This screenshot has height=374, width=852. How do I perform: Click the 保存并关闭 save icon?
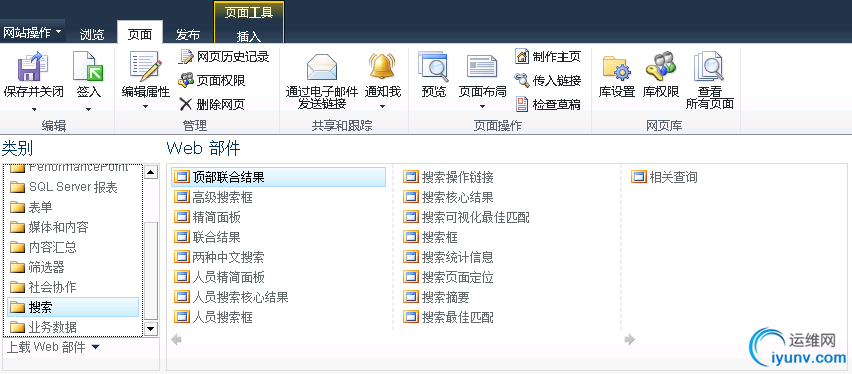(x=33, y=66)
